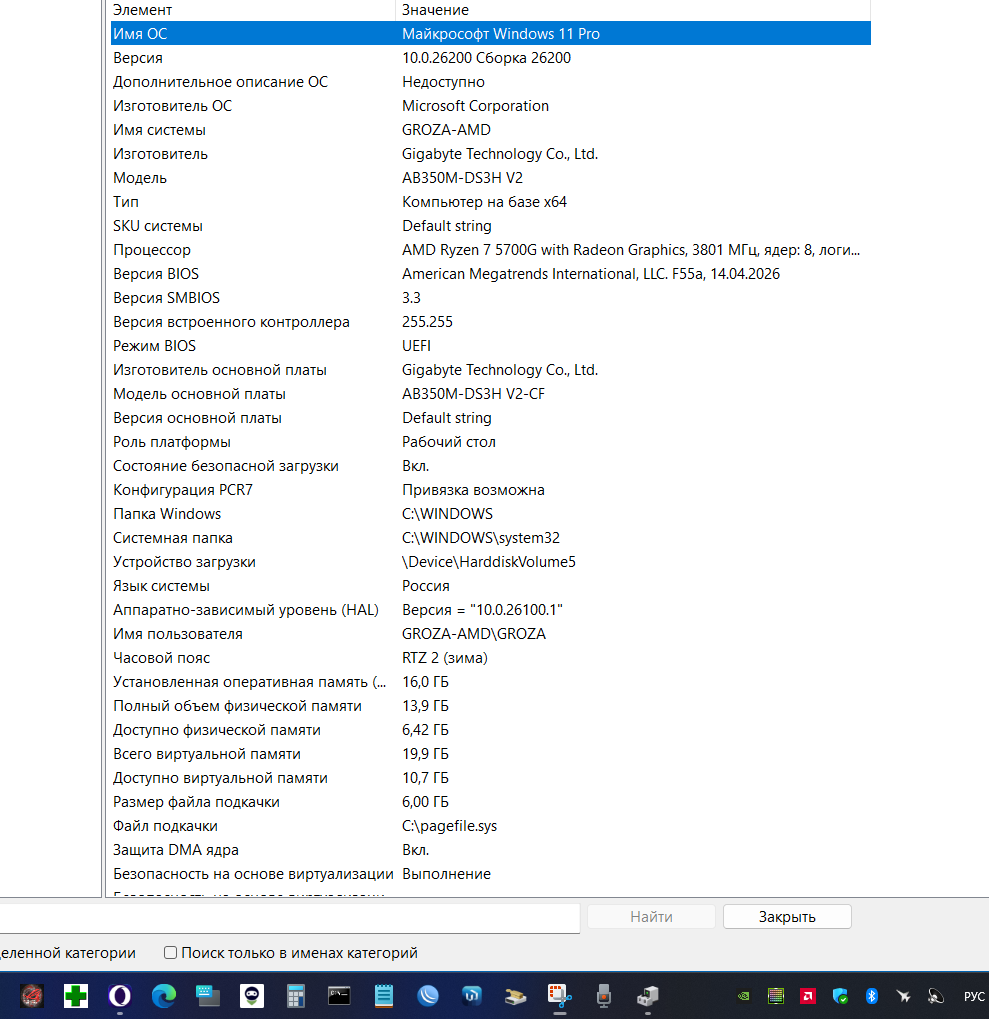Click the Найти button
Viewport: 989px width, 1019px height.
point(651,916)
